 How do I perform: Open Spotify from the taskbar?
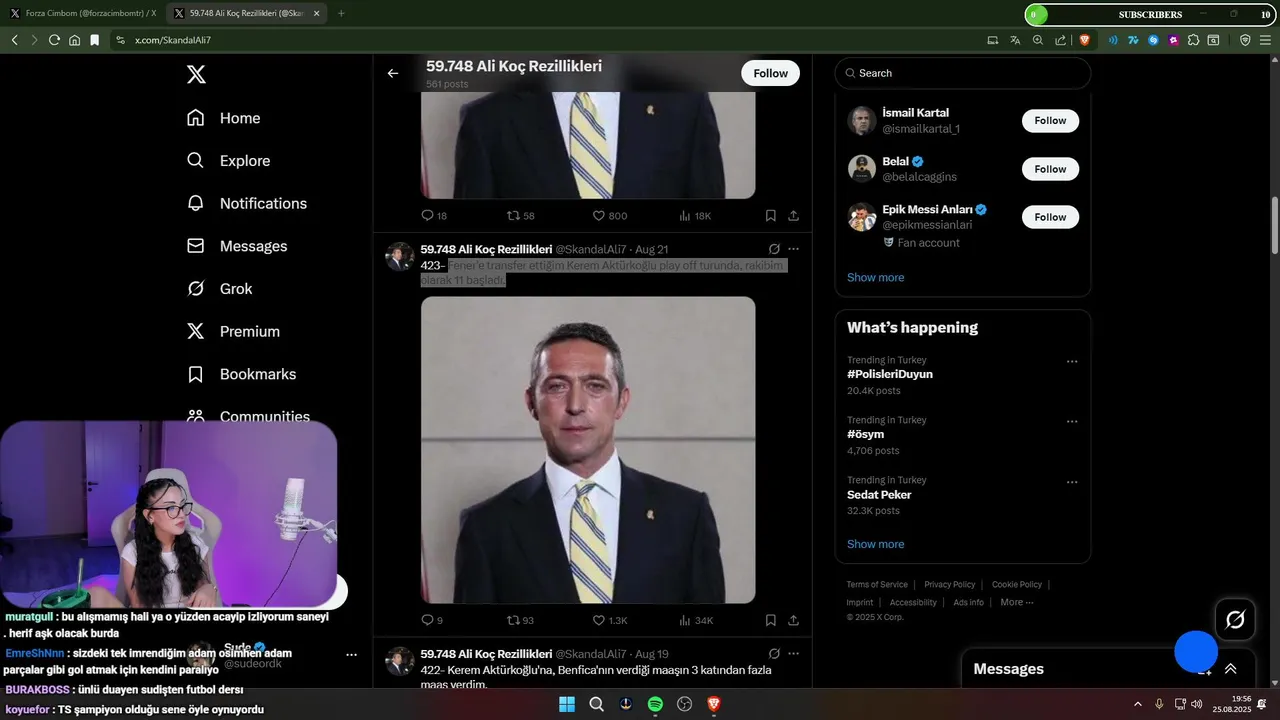655,704
